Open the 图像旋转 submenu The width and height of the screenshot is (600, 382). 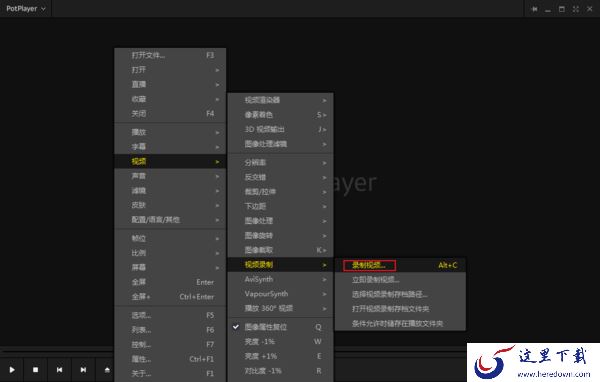280,235
